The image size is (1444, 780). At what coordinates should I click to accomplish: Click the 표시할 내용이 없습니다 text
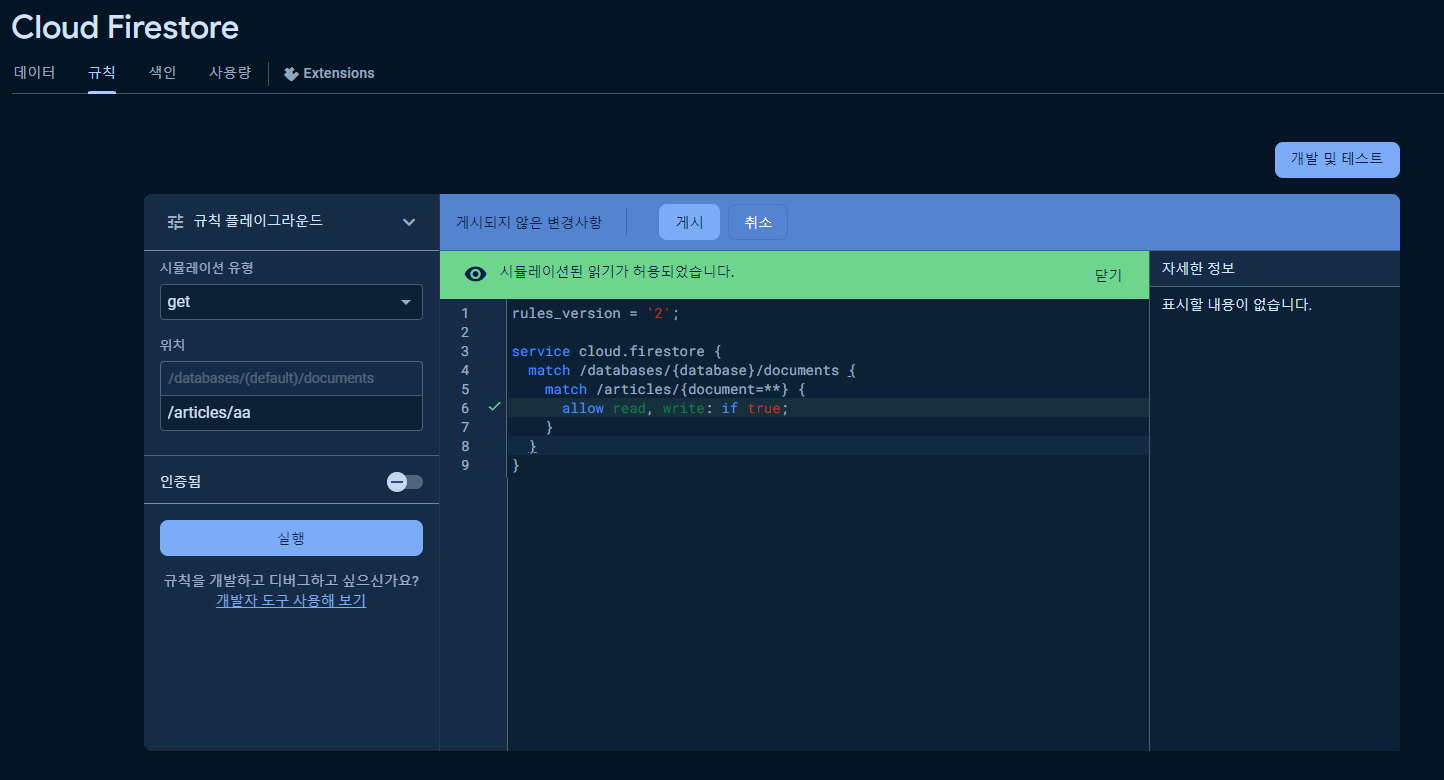click(1236, 304)
